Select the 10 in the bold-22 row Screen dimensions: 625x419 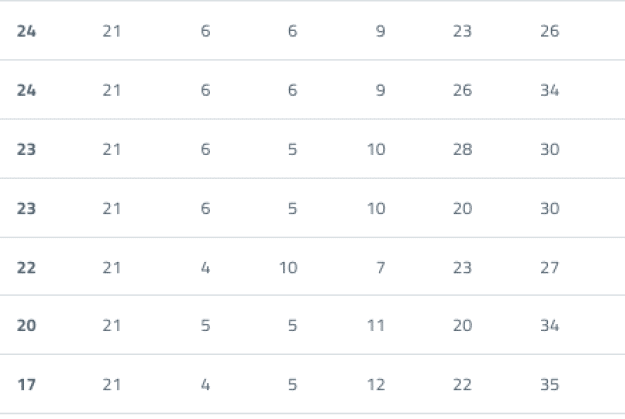click(x=288, y=268)
